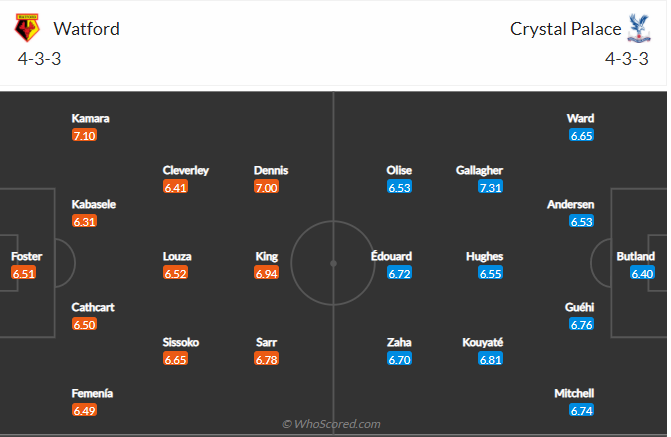Viewport: 671px width, 437px height.
Task: Select Guéhi's 6.76 rating badge
Action: [x=582, y=324]
